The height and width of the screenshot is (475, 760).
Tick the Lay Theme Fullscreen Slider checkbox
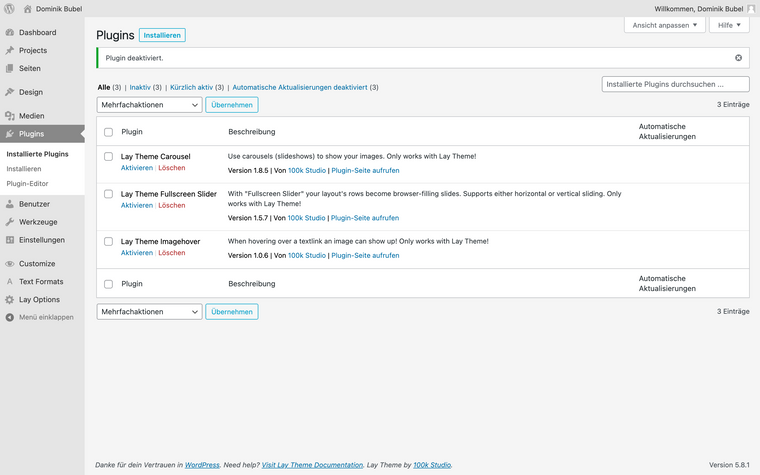pos(109,194)
